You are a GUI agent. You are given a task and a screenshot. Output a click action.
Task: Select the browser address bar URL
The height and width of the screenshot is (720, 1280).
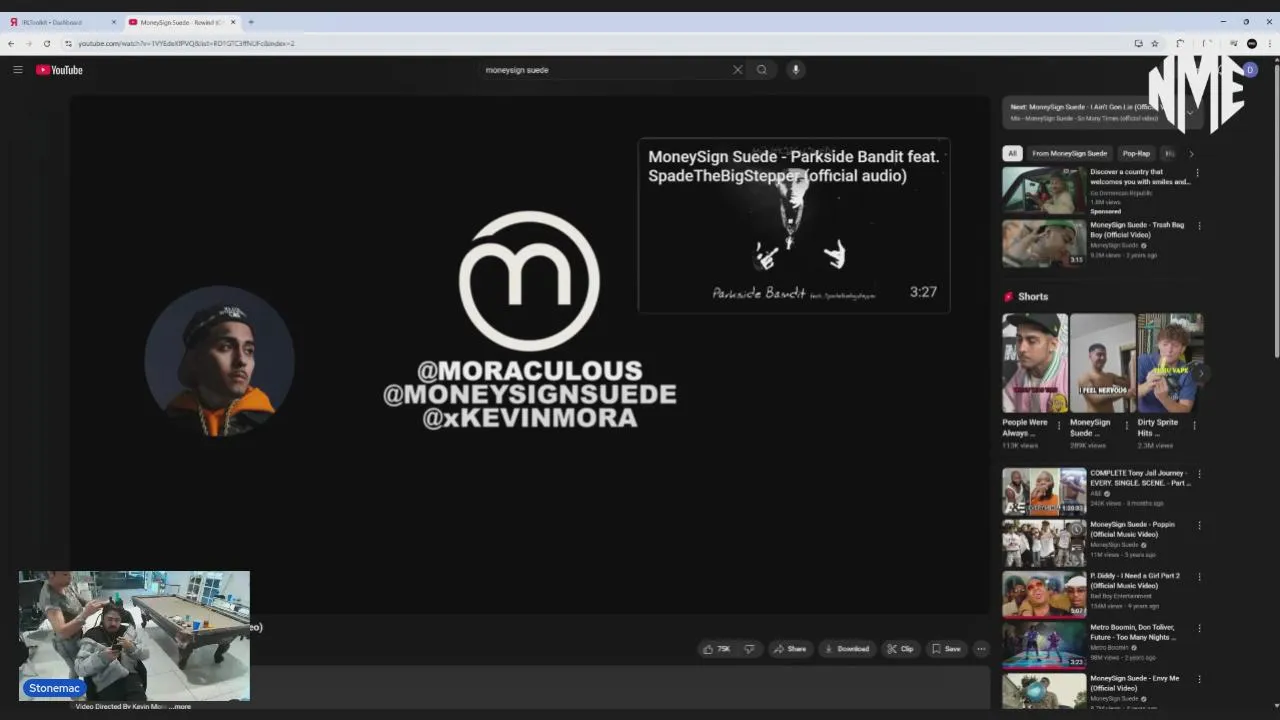tap(186, 43)
